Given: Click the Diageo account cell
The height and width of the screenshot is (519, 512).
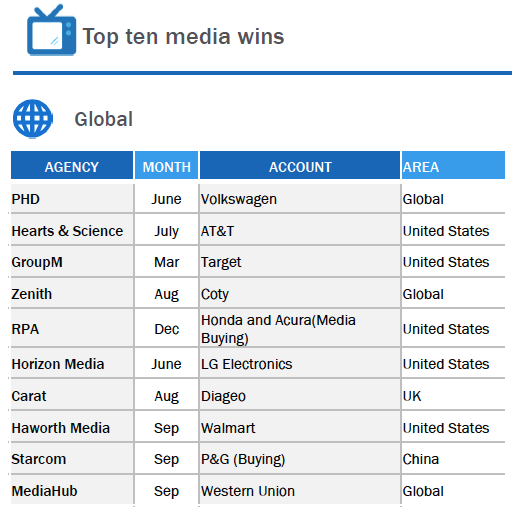Looking at the screenshot, I should pos(300,396).
